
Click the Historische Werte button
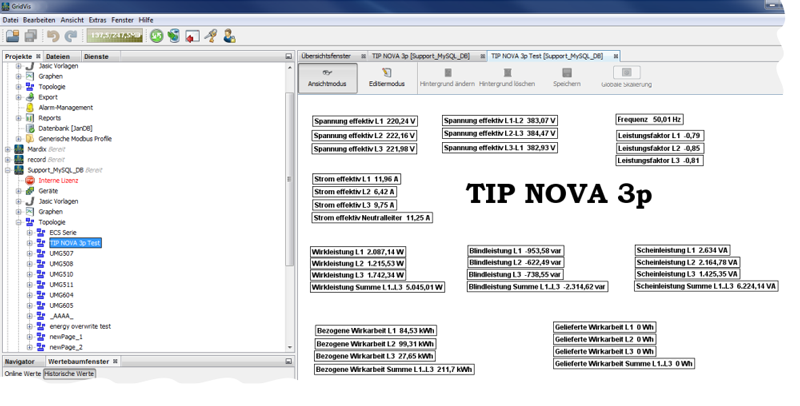[x=70, y=374]
